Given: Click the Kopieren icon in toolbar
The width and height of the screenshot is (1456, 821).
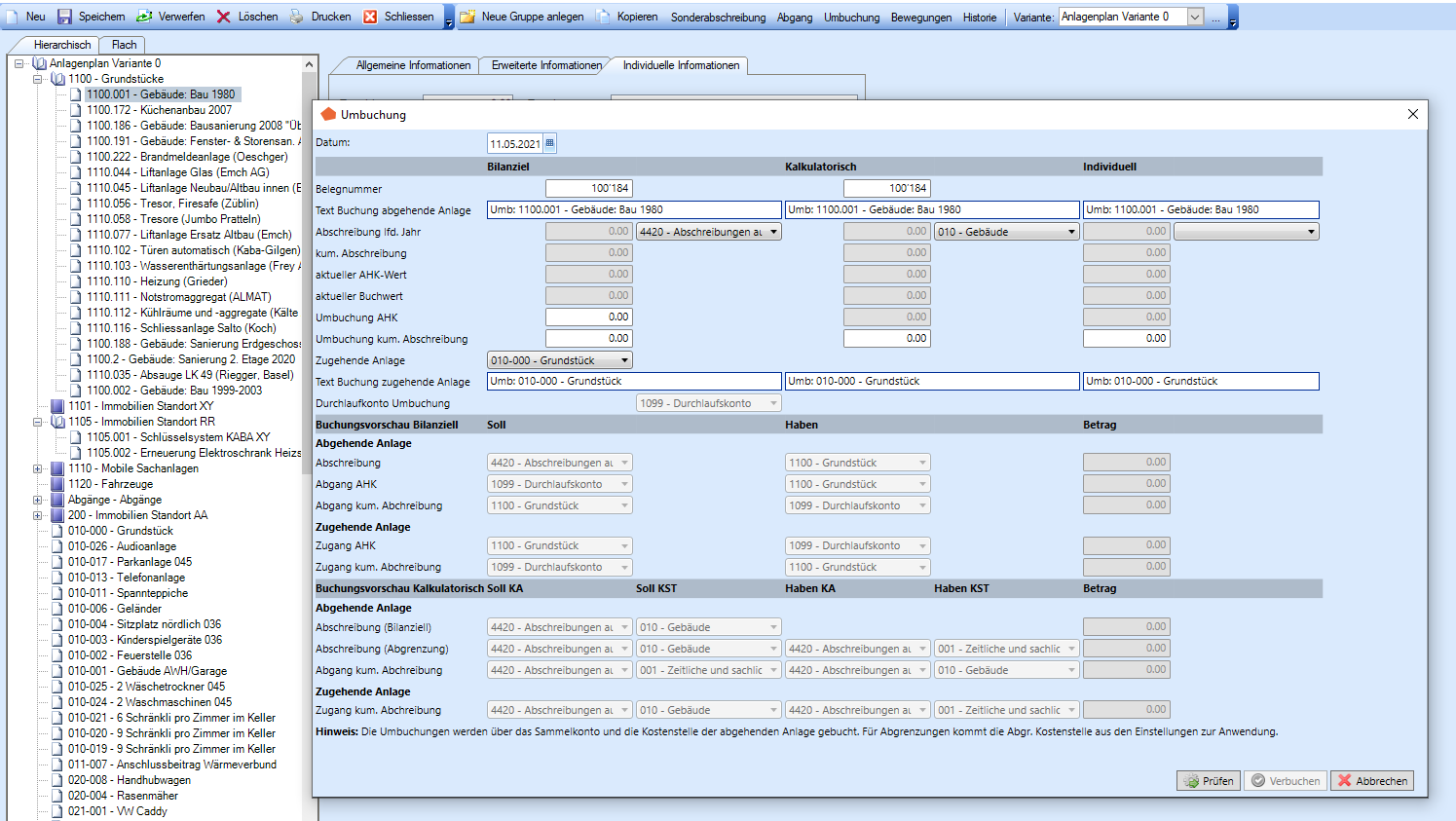Looking at the screenshot, I should click(x=603, y=17).
